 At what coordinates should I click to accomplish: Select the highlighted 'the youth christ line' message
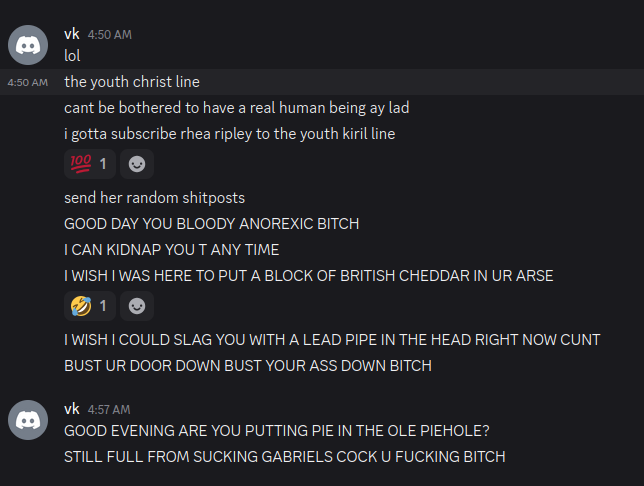point(132,82)
